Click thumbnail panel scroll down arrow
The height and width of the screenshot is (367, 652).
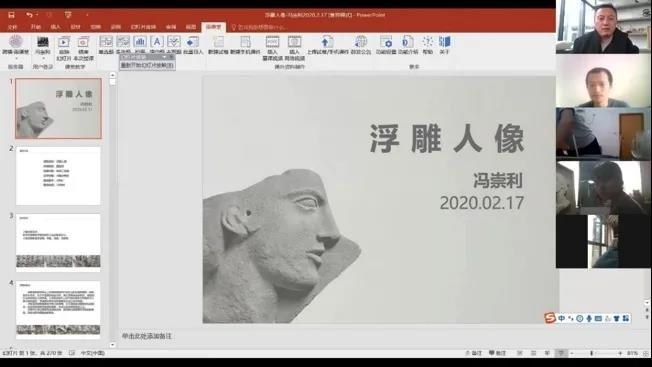coord(112,345)
